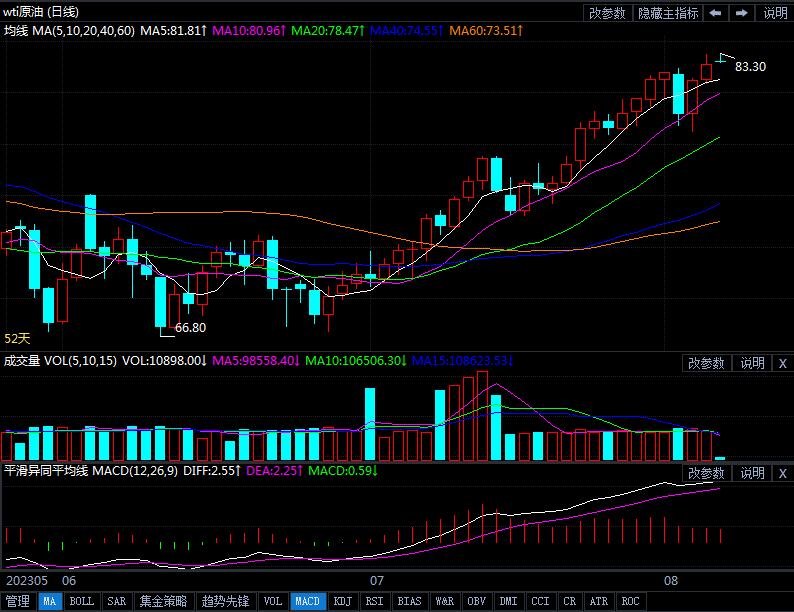Open the 管理 indicator management menu
The width and height of the screenshot is (794, 612).
(18, 601)
